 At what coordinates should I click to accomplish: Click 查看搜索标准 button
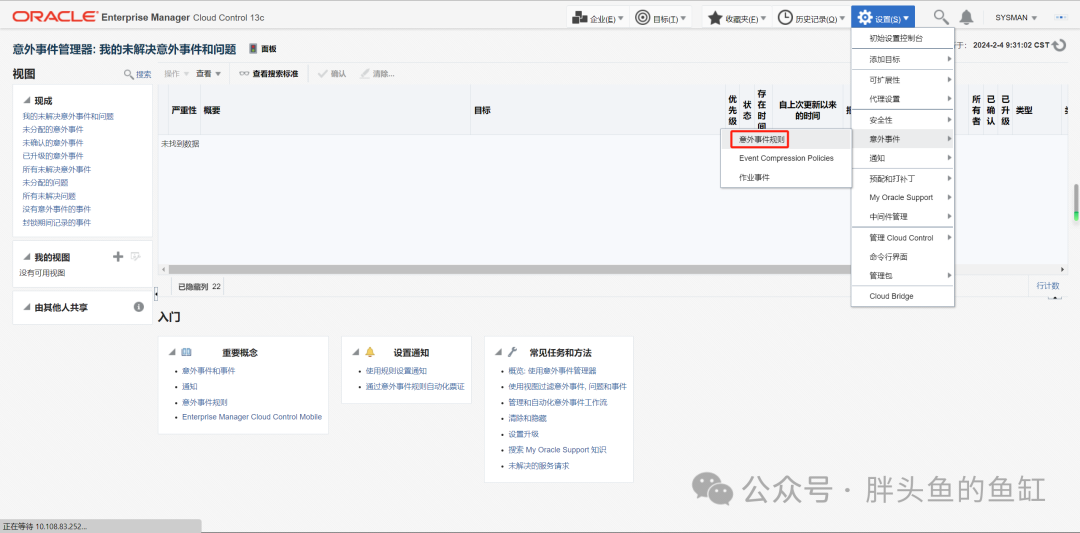(x=268, y=74)
